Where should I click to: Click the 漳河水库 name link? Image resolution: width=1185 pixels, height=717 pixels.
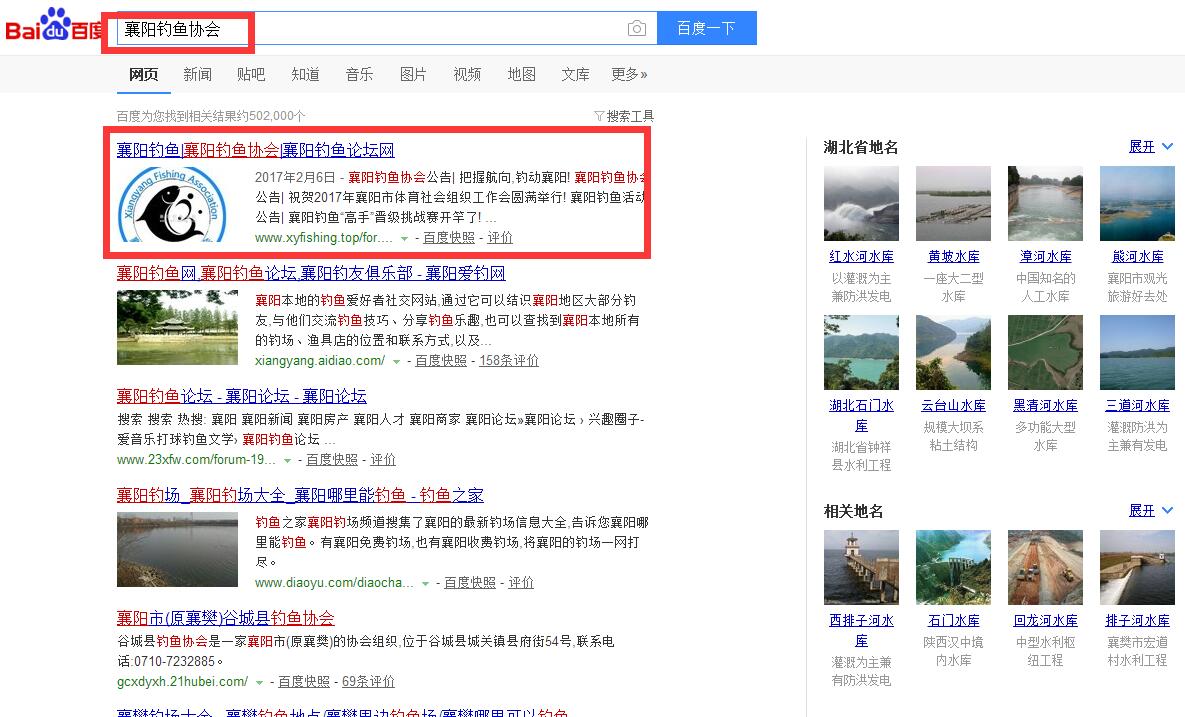click(x=1045, y=257)
